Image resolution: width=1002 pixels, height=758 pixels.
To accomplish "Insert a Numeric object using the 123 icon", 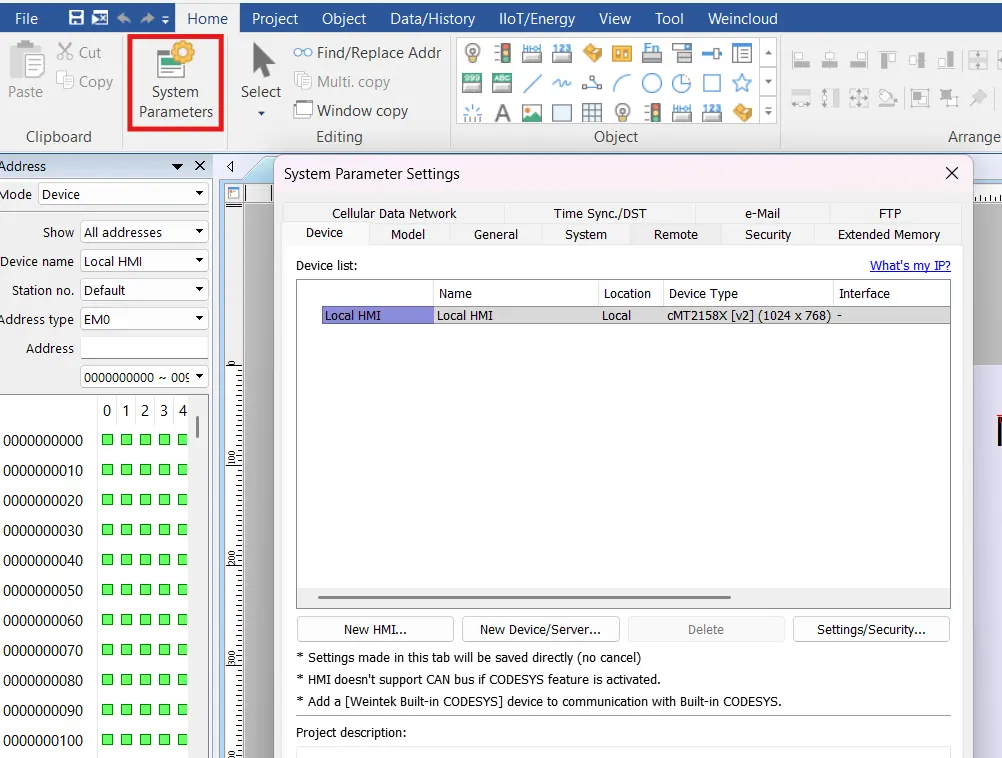I will click(560, 52).
